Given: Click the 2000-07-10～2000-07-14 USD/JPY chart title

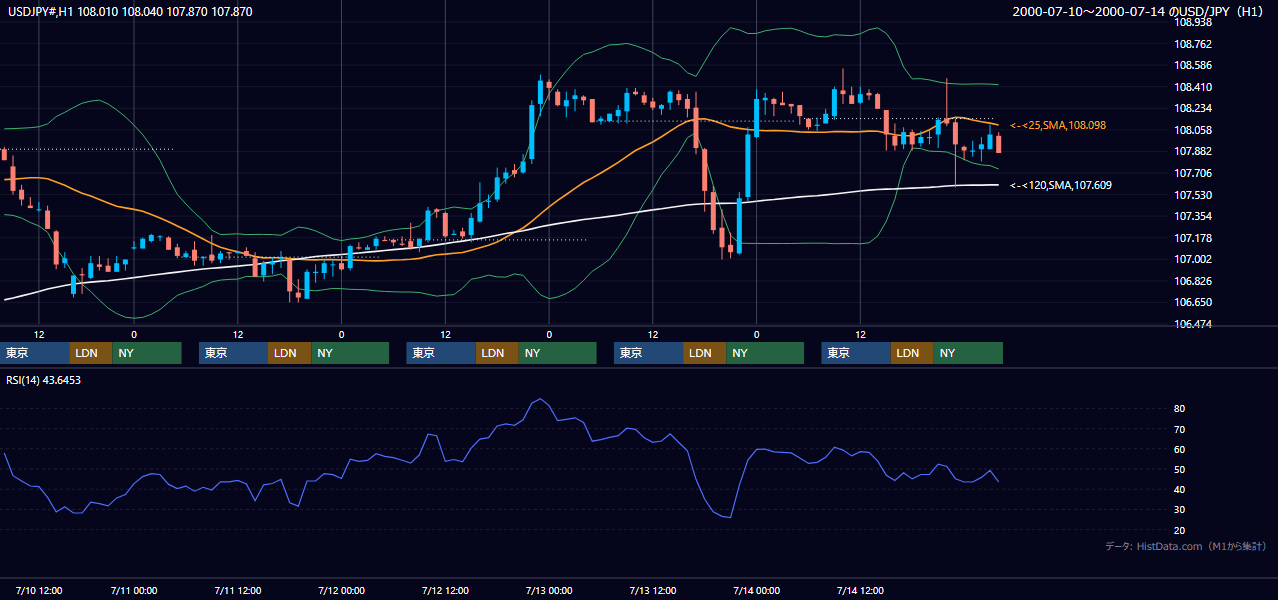Looking at the screenshot, I should click(1140, 12).
